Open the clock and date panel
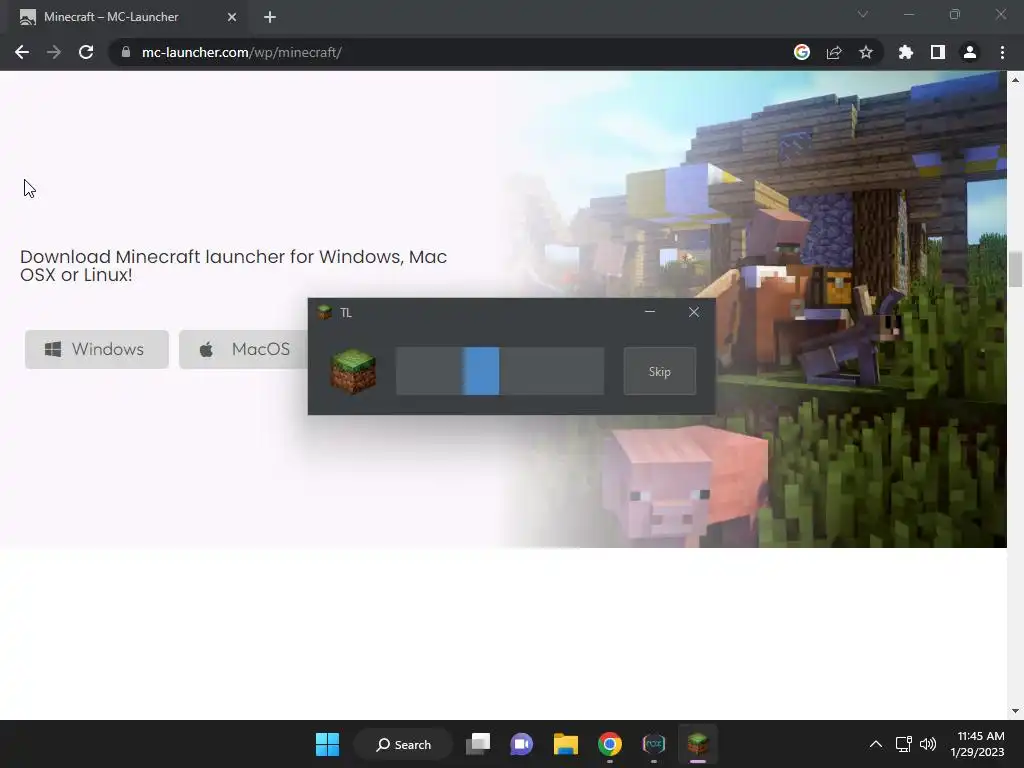Image resolution: width=1024 pixels, height=768 pixels. pyautogui.click(x=977, y=744)
